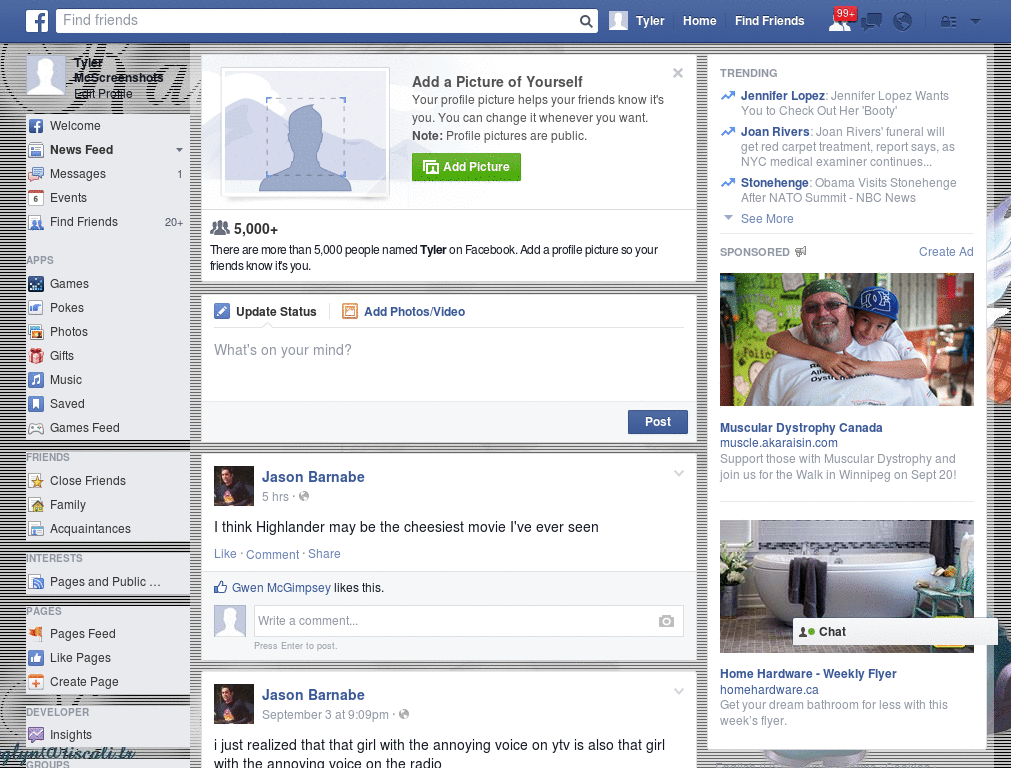Viewport: 1024px width, 768px height.
Task: Open the messages chat bubbles icon
Action: point(871,22)
